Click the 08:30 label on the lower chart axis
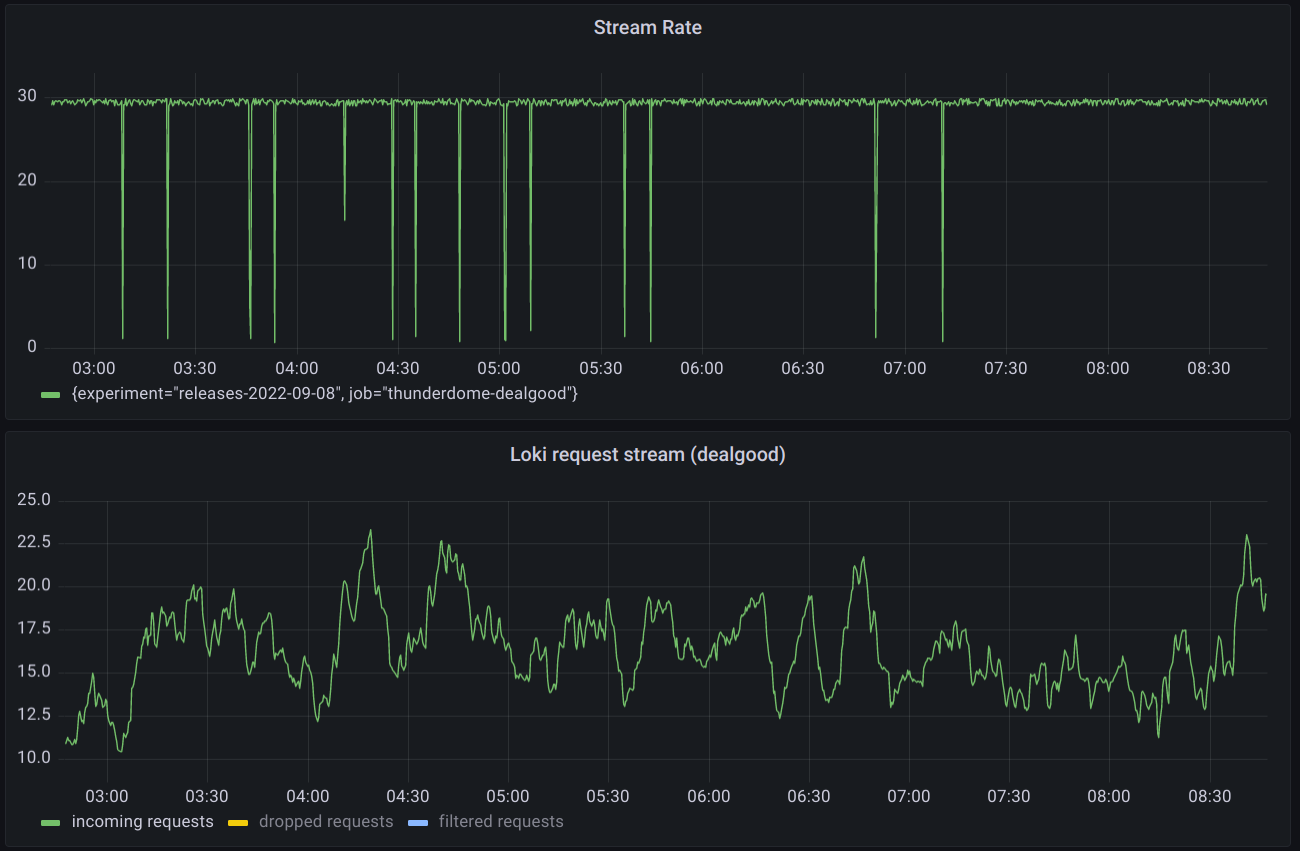The image size is (1300, 851). coord(1210,796)
